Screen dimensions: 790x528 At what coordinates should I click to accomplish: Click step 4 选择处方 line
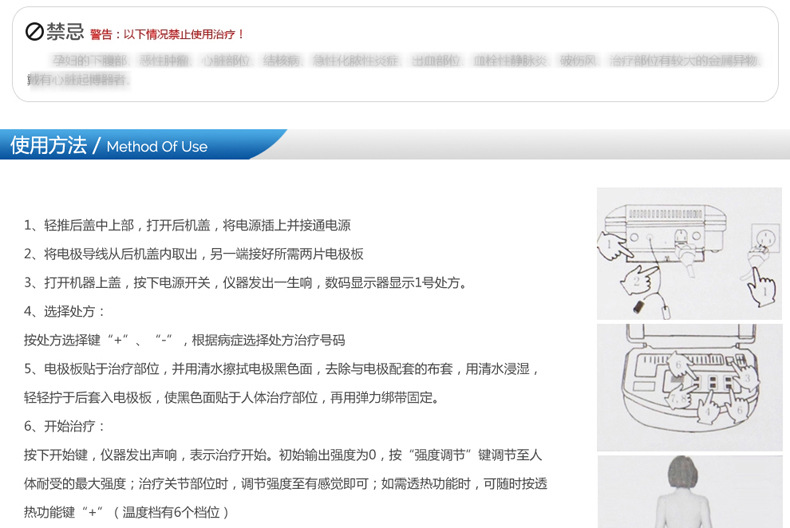64,311
